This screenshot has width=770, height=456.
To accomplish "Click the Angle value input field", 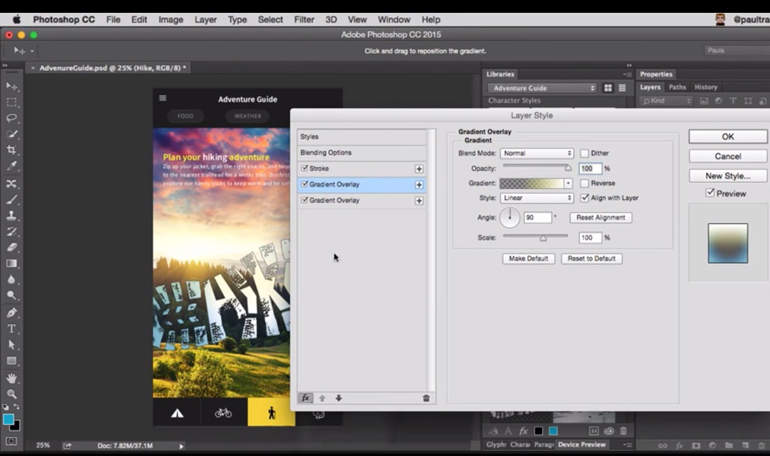I will (537, 217).
